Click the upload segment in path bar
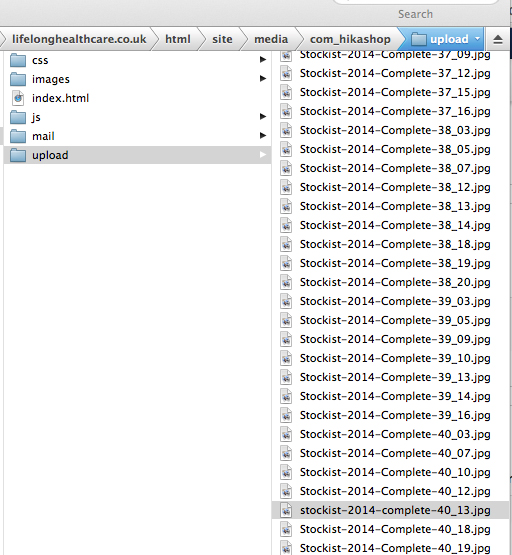The image size is (512, 555). 442,39
